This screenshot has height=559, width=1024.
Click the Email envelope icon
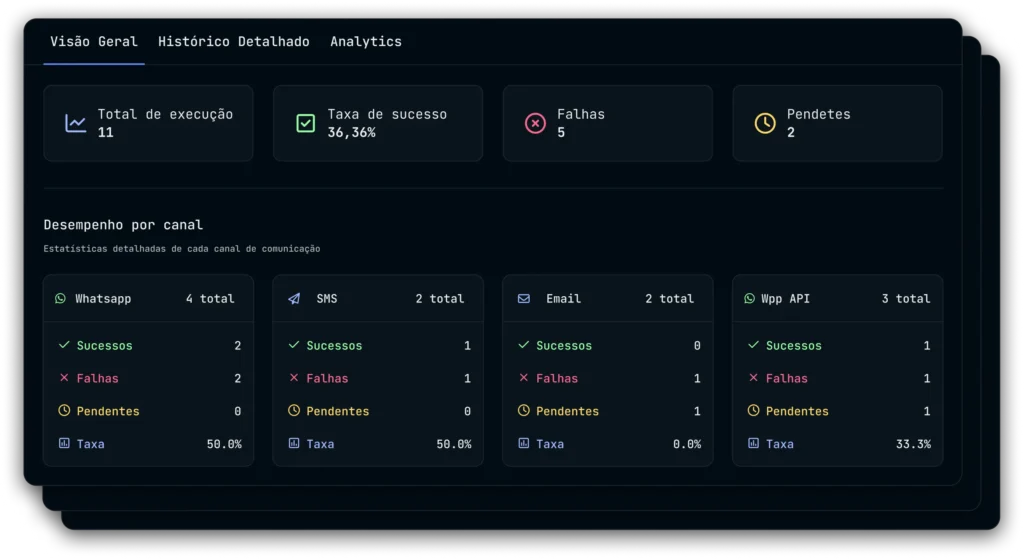(524, 299)
